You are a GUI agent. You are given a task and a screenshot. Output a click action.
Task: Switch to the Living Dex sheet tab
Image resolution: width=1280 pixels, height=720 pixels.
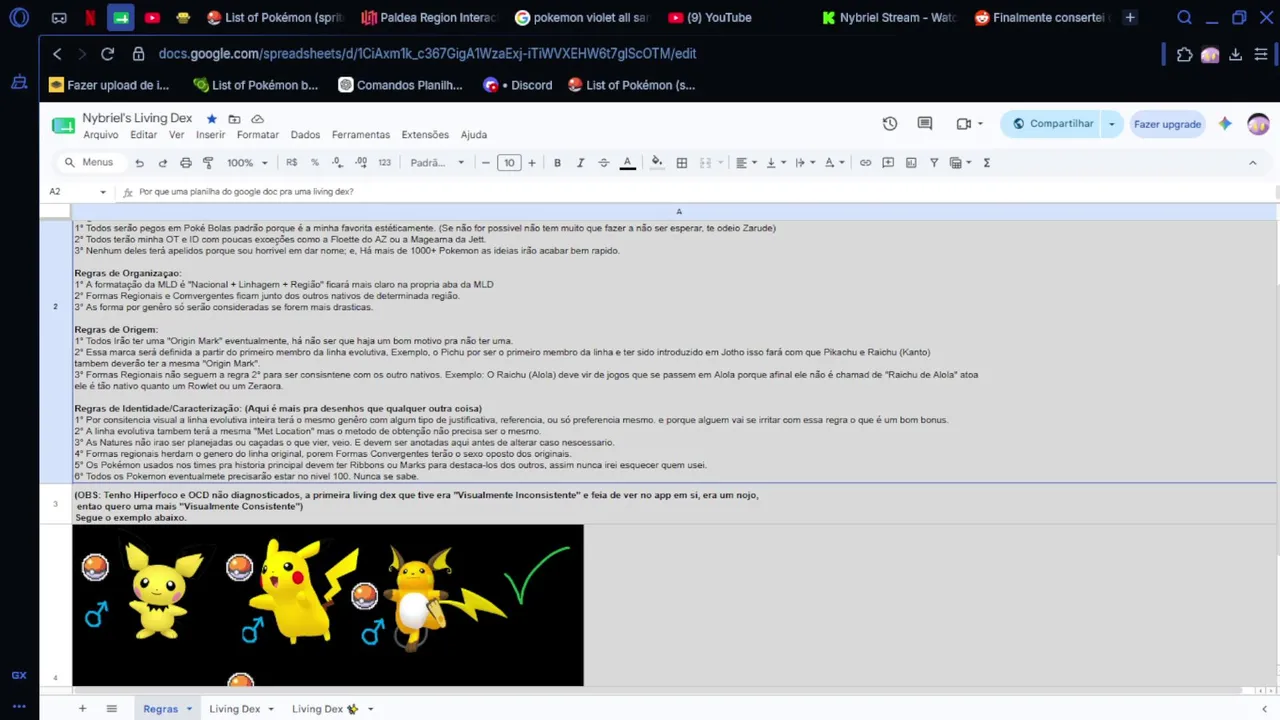click(x=241, y=709)
